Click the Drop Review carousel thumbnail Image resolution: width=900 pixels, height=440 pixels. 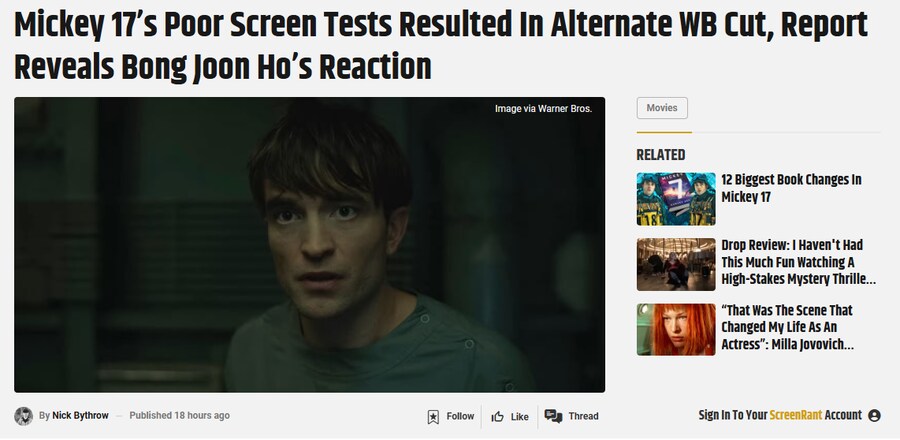click(x=676, y=264)
